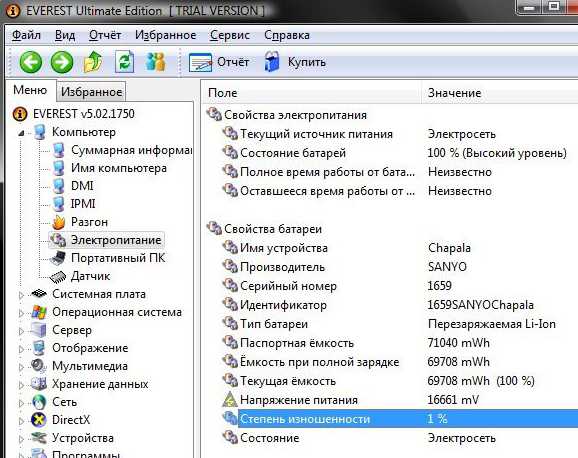
Task: Click the value 69708 mWh (100 %)
Action: pos(481,381)
